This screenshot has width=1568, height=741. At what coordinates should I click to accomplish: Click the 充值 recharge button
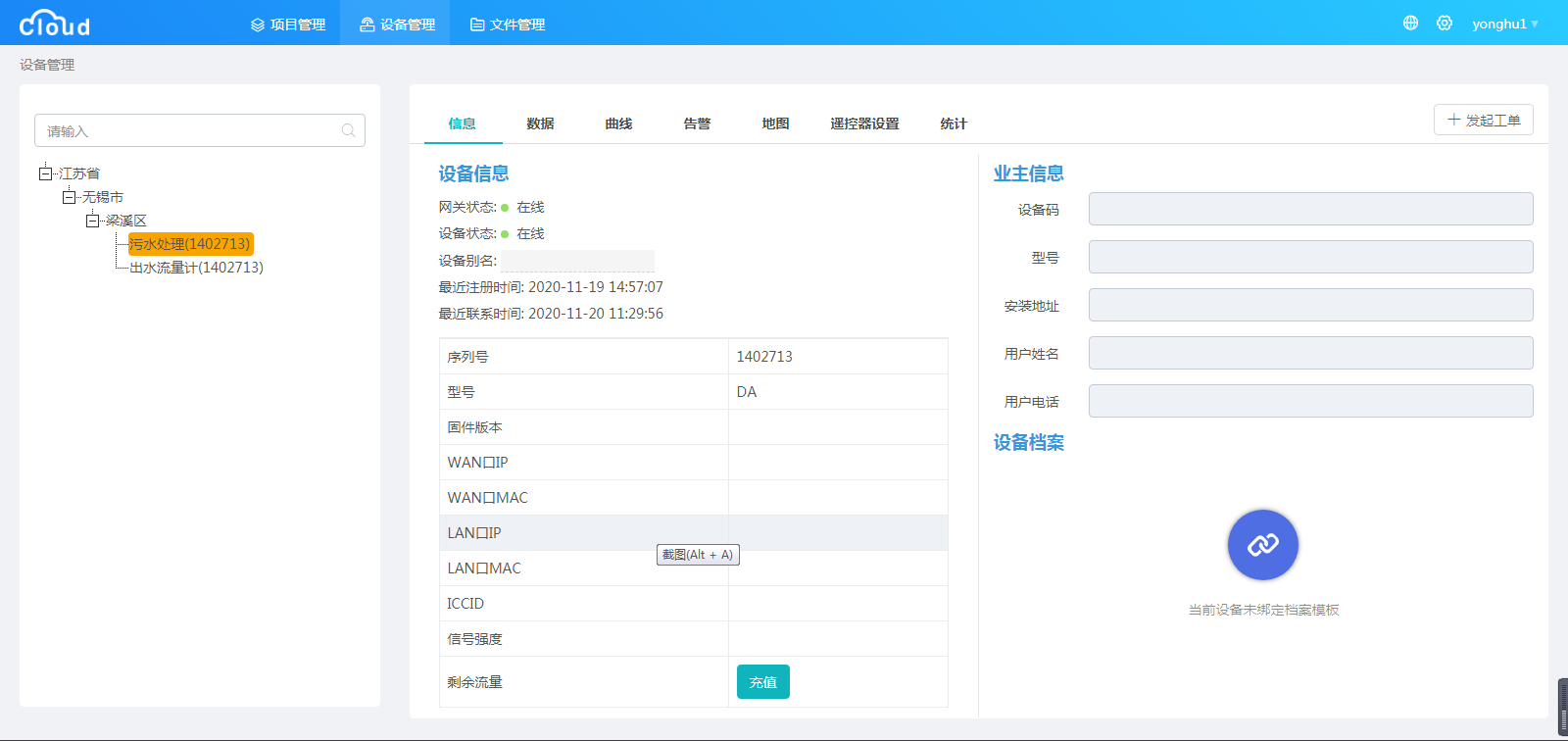tap(763, 682)
